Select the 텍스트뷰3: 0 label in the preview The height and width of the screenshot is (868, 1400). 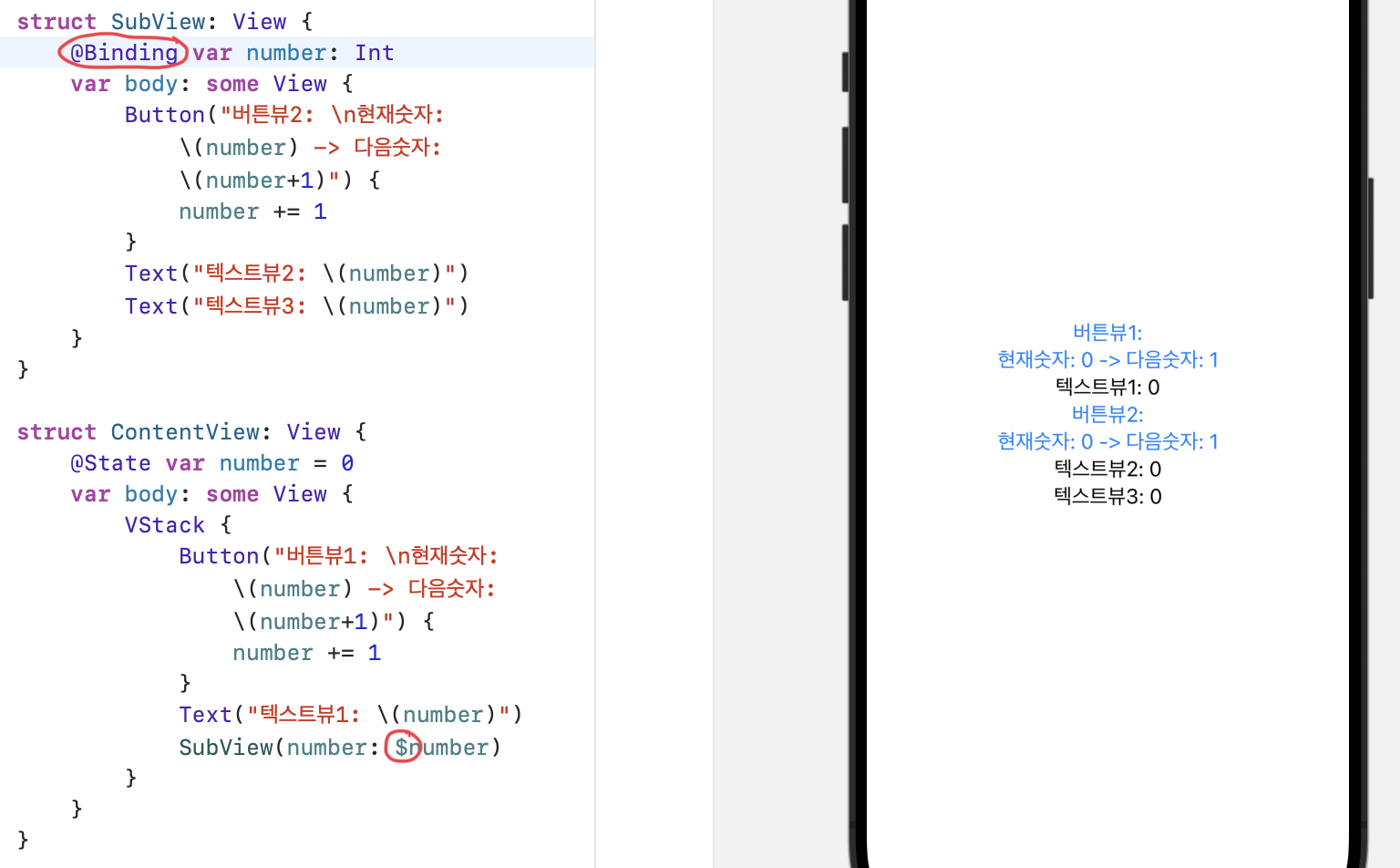click(1107, 497)
